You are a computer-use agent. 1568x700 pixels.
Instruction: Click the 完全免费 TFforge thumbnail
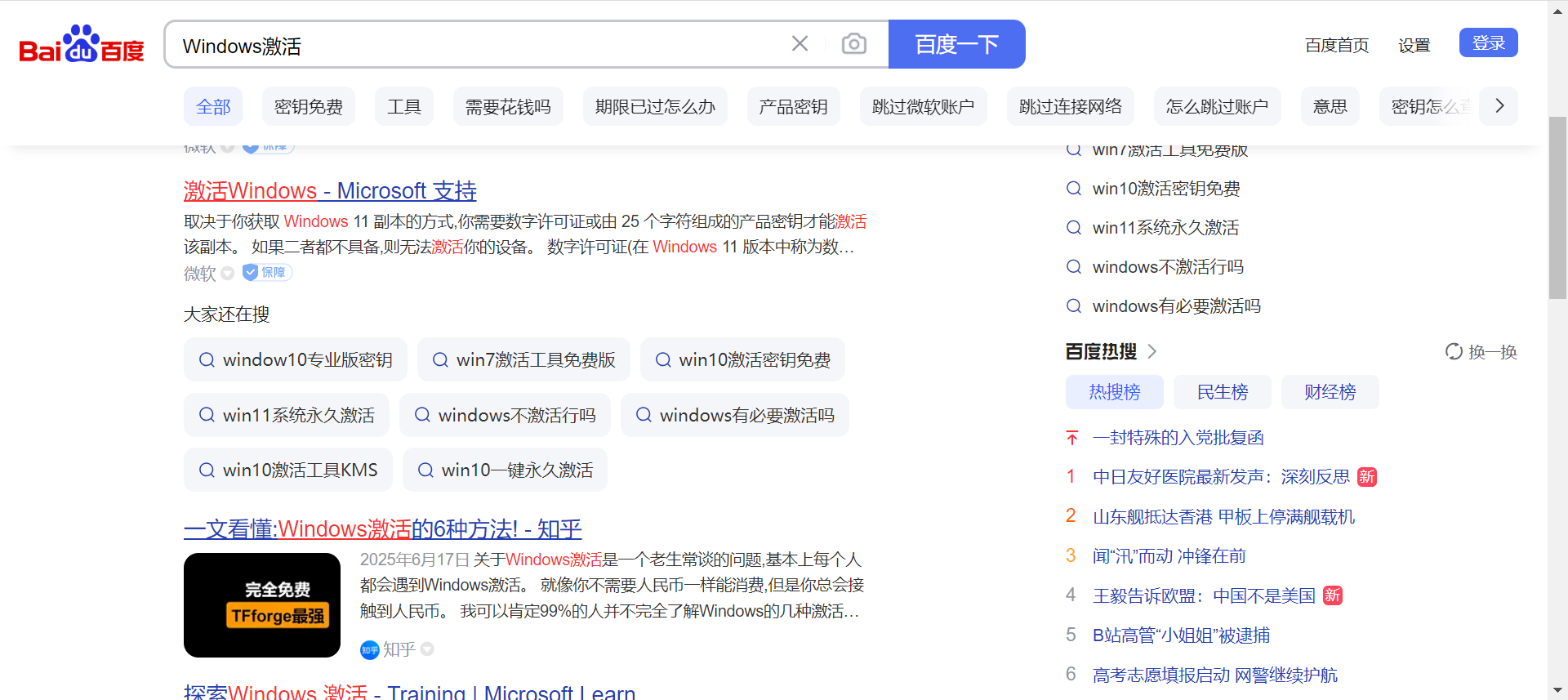coord(262,605)
